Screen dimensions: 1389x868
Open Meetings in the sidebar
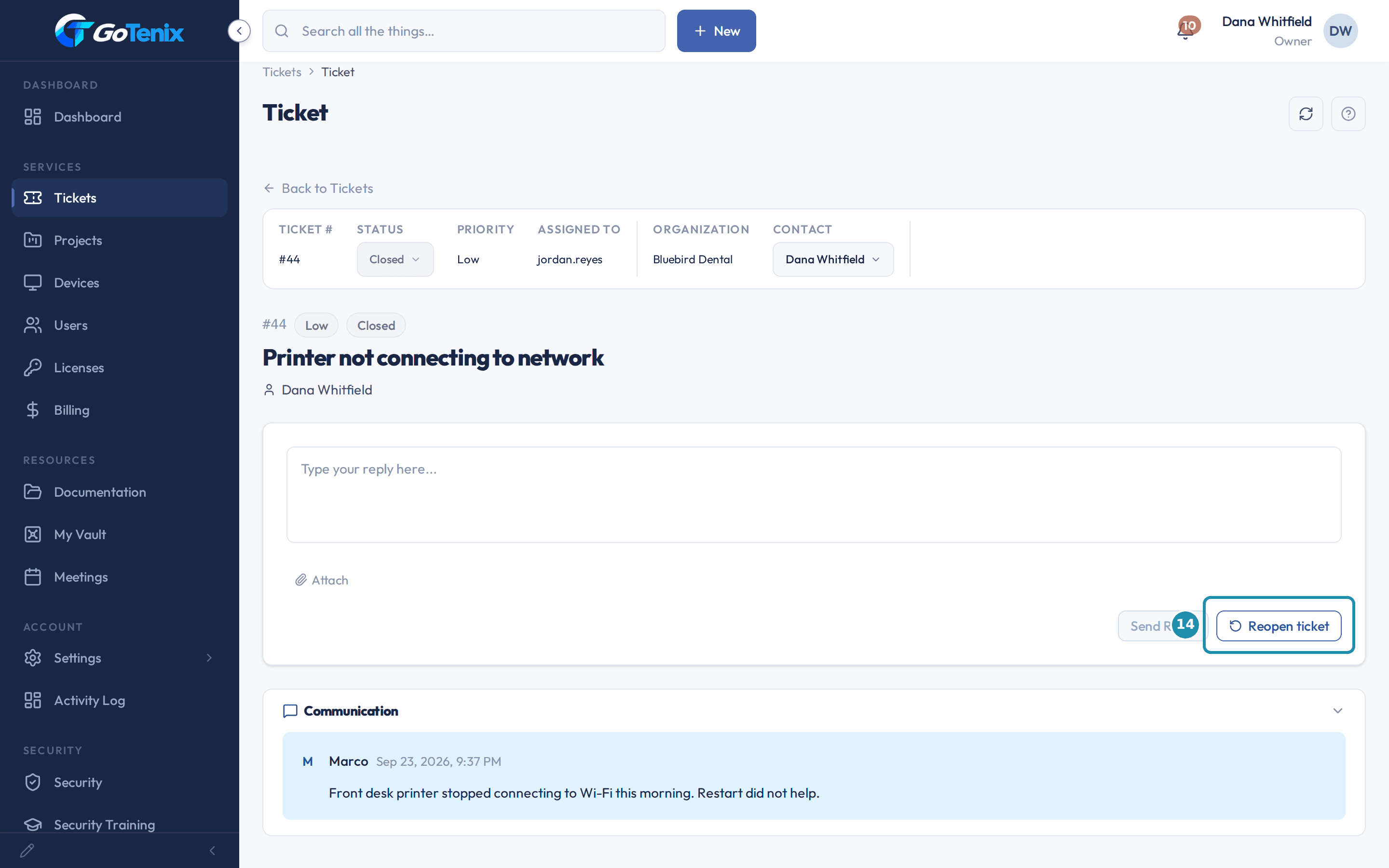coord(120,577)
